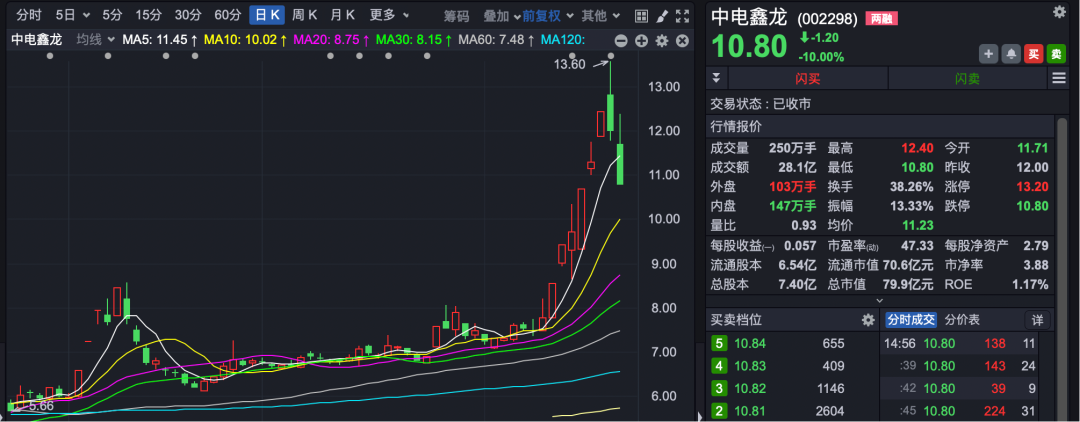Open the 前复权 adjustment dropdown
This screenshot has height=422, width=1080.
(x=547, y=15)
